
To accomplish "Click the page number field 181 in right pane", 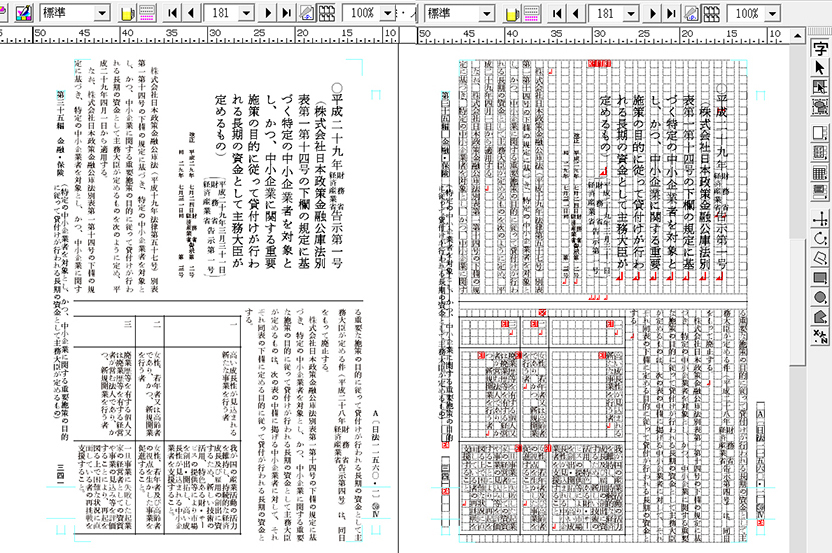I will [x=606, y=13].
